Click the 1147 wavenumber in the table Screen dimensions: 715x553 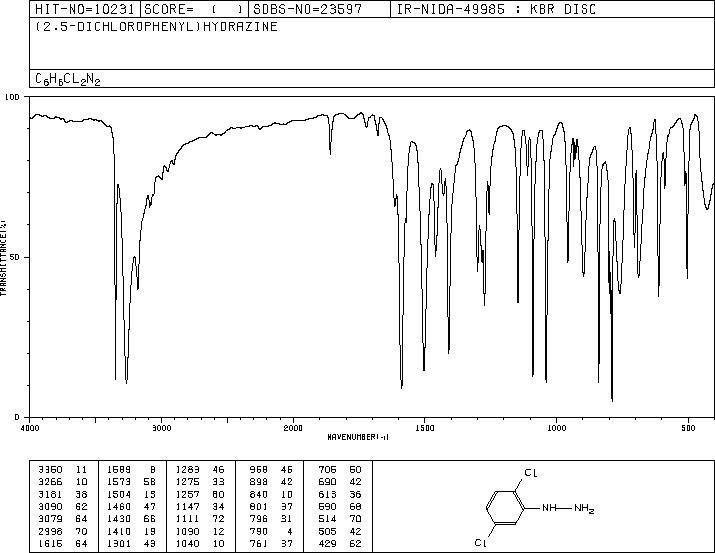[x=187, y=506]
